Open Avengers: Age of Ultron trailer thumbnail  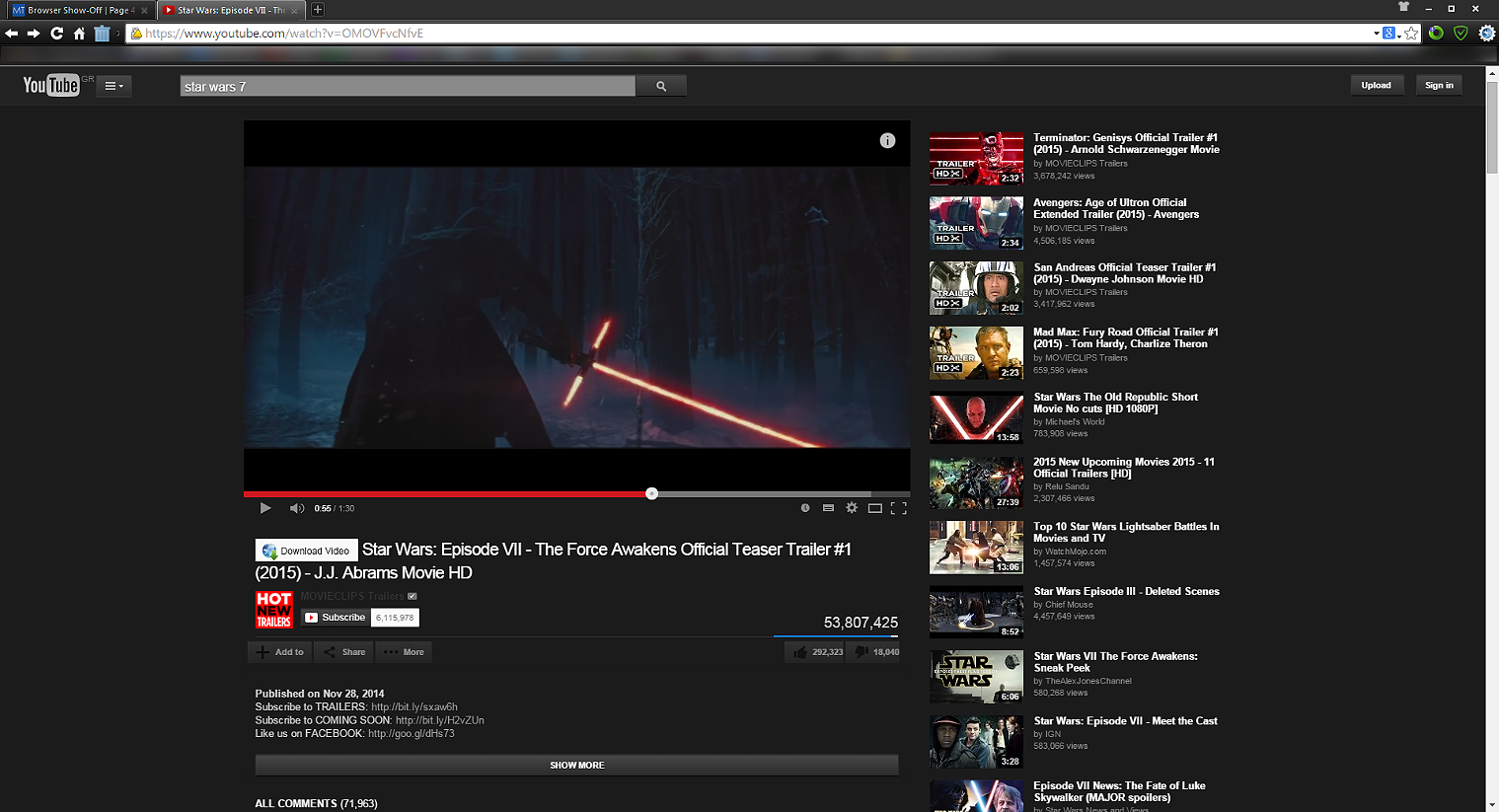tap(976, 223)
